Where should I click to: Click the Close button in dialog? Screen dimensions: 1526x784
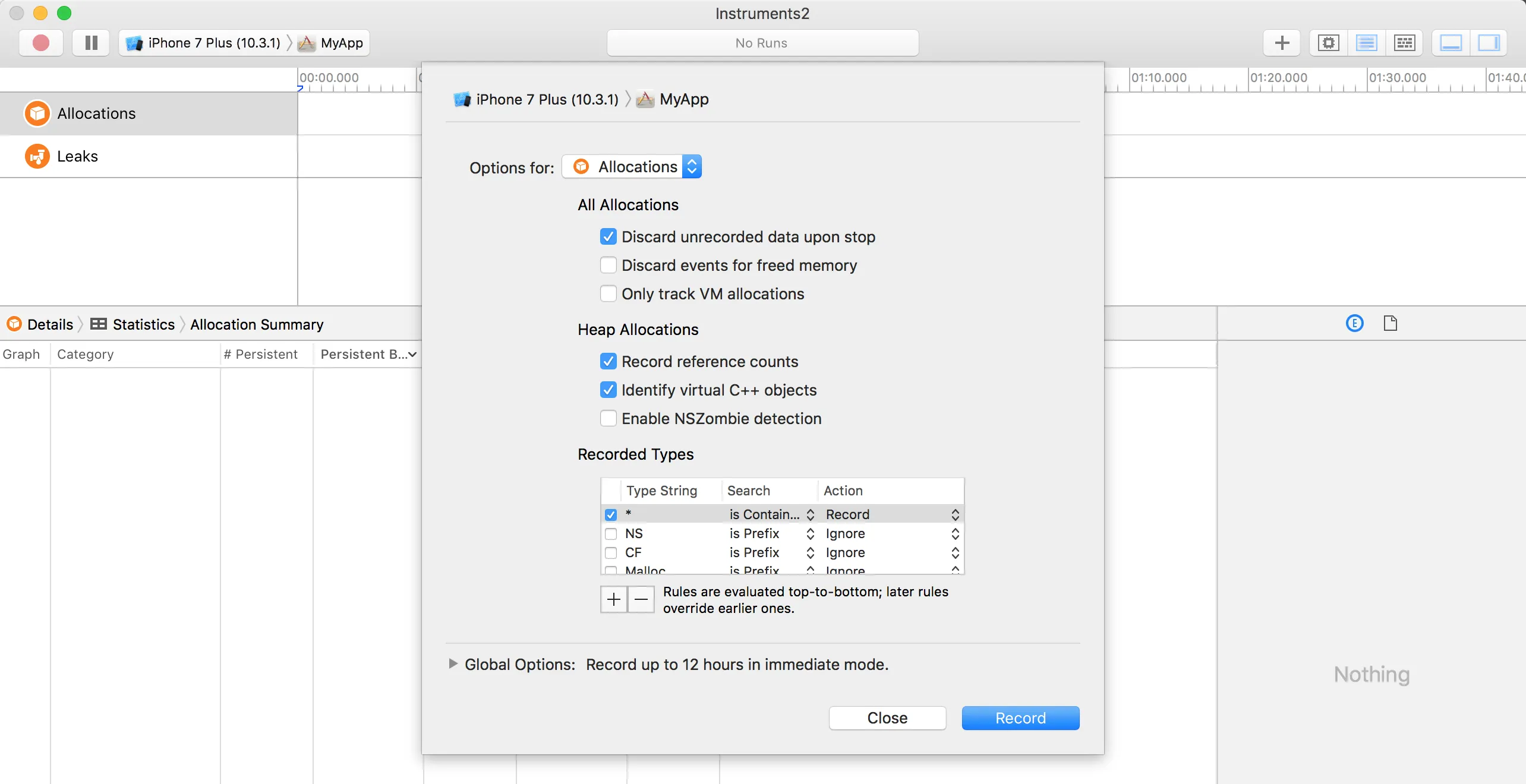[887, 717]
